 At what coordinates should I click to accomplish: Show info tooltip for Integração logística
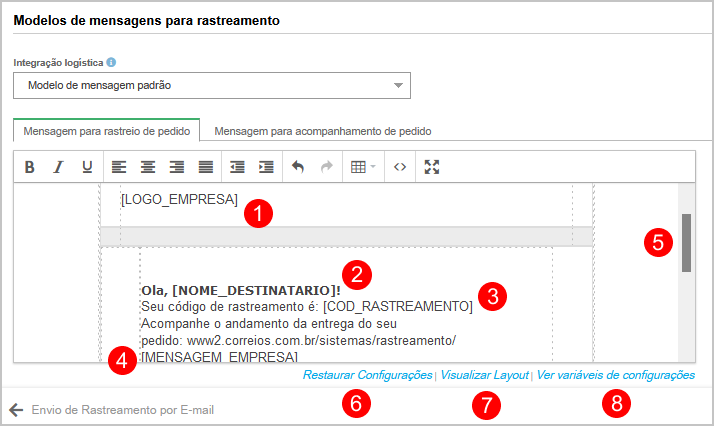111,62
